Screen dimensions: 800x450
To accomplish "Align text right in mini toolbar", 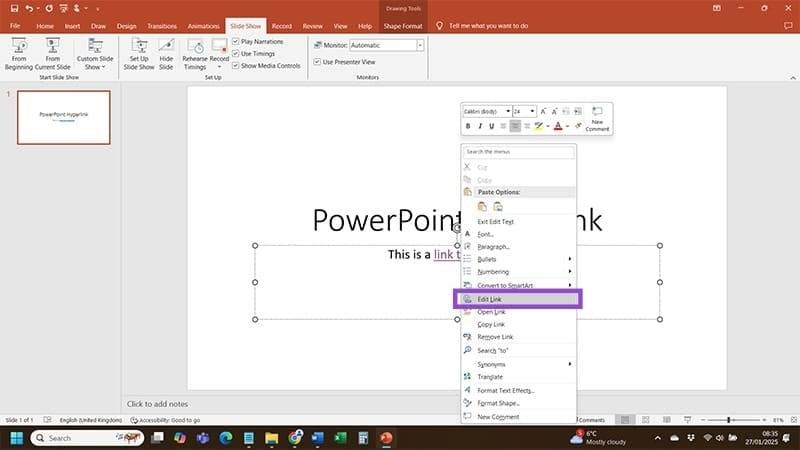I will [527, 126].
